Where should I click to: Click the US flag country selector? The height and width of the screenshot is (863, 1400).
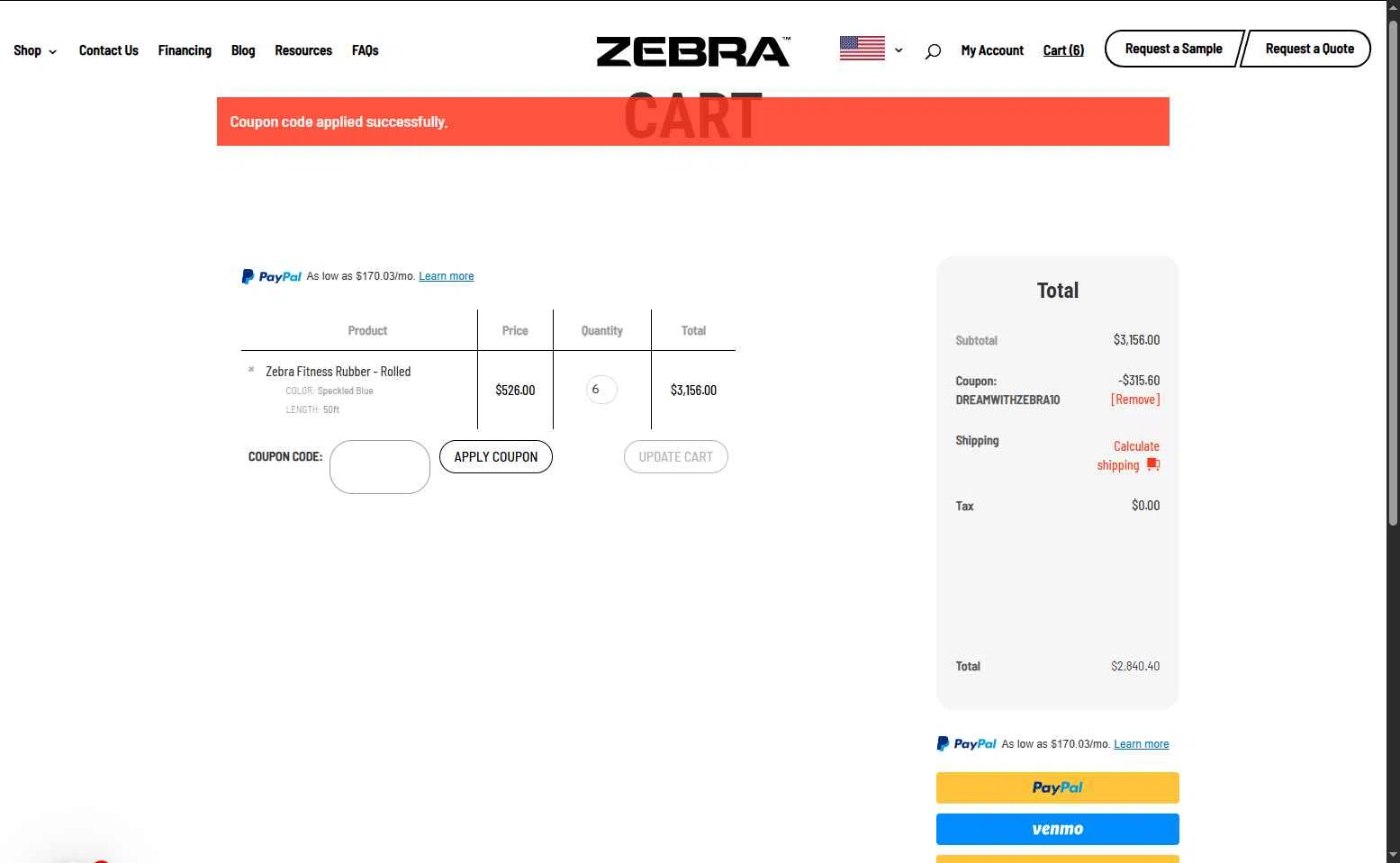[x=863, y=49]
